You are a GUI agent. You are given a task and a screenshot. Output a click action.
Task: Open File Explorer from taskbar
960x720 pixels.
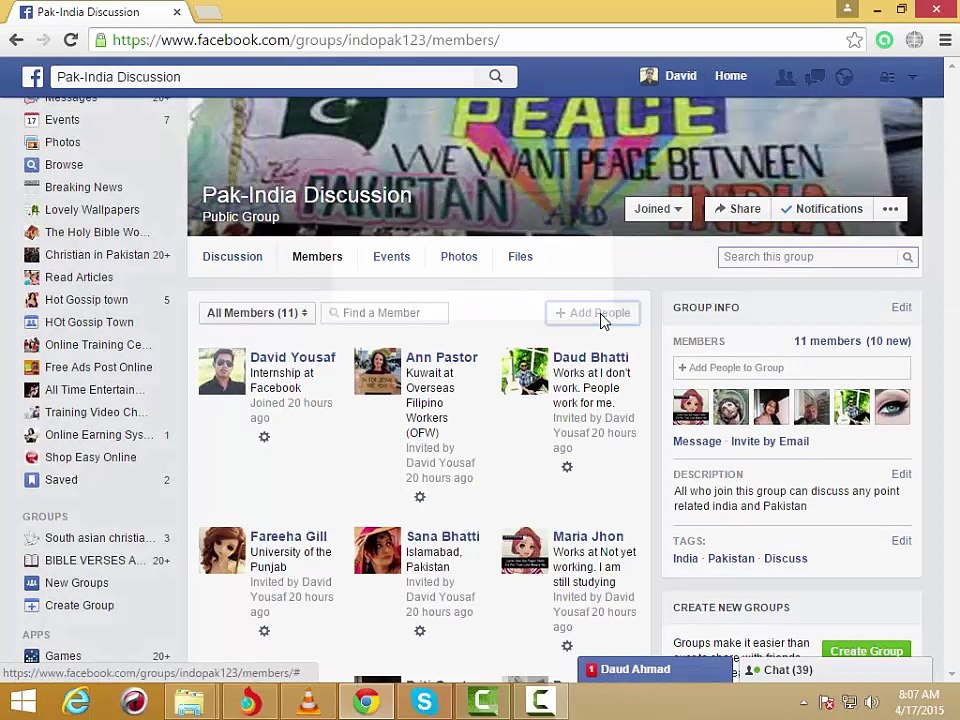(190, 701)
